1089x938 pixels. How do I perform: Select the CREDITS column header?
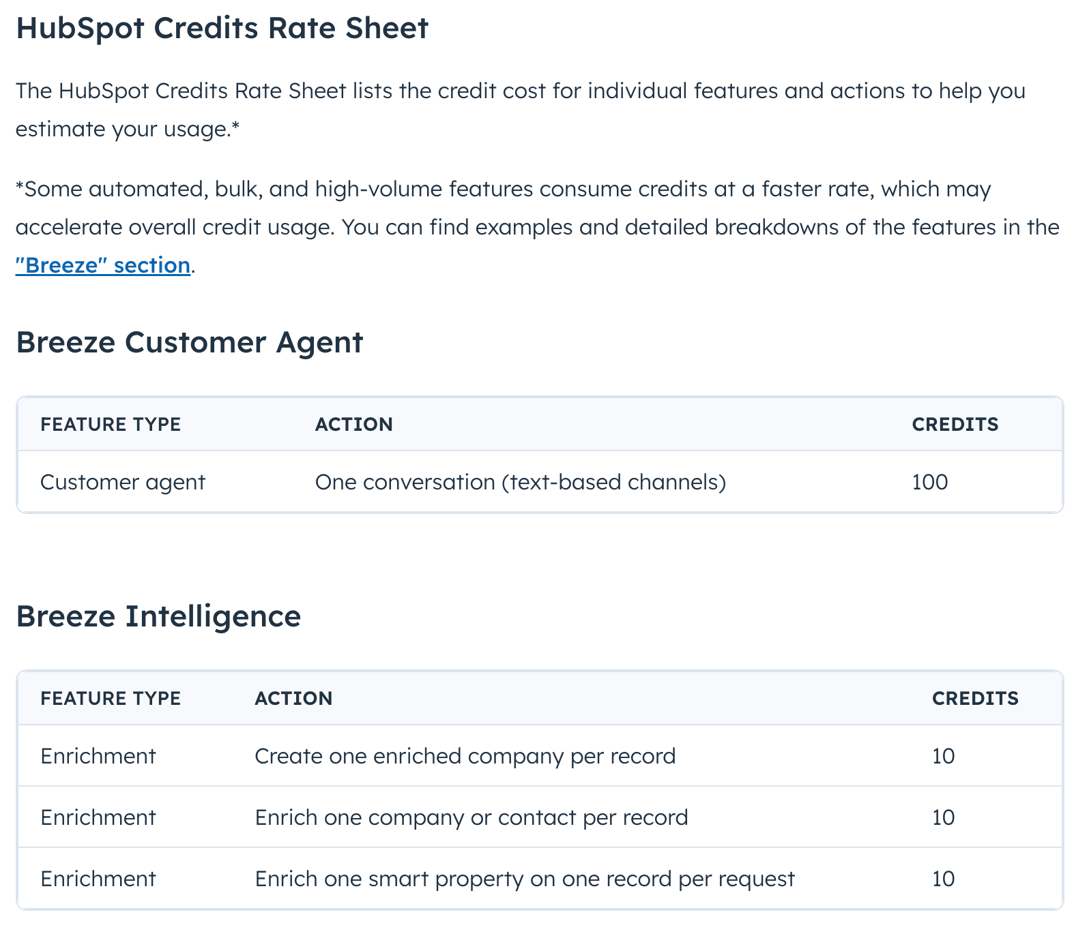point(955,424)
